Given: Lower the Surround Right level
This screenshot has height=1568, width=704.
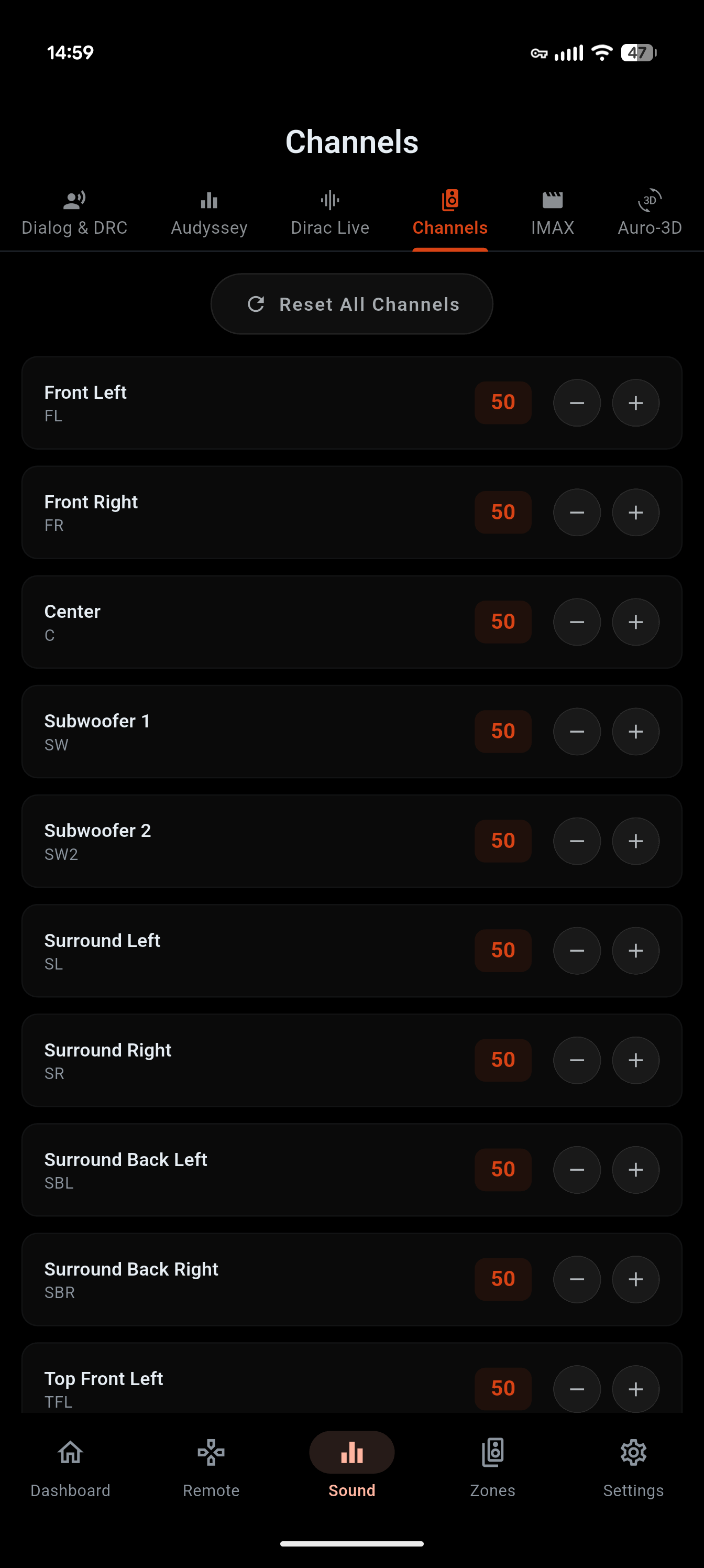Looking at the screenshot, I should [x=577, y=1060].
